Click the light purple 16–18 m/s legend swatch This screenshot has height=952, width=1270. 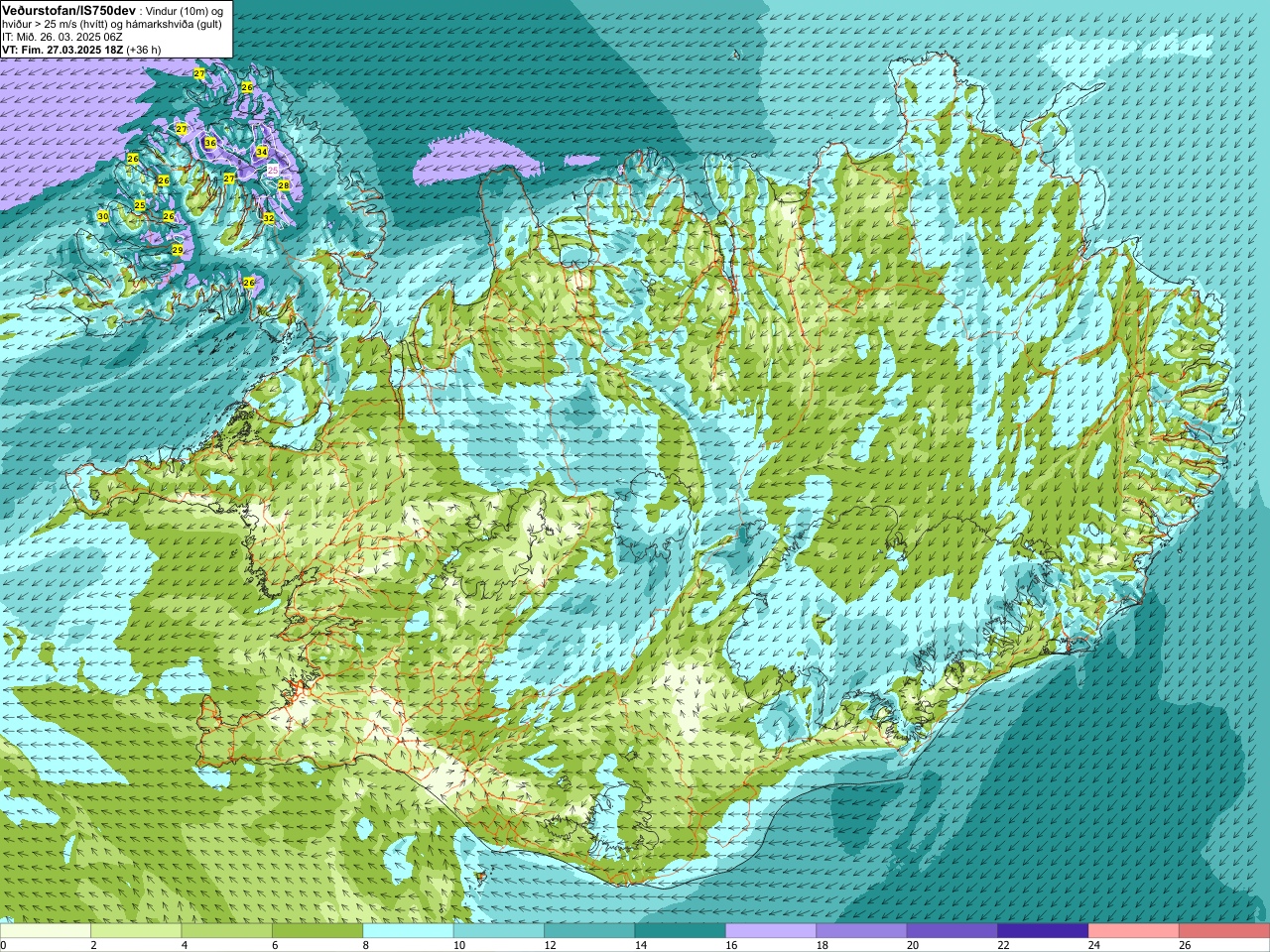point(771,931)
